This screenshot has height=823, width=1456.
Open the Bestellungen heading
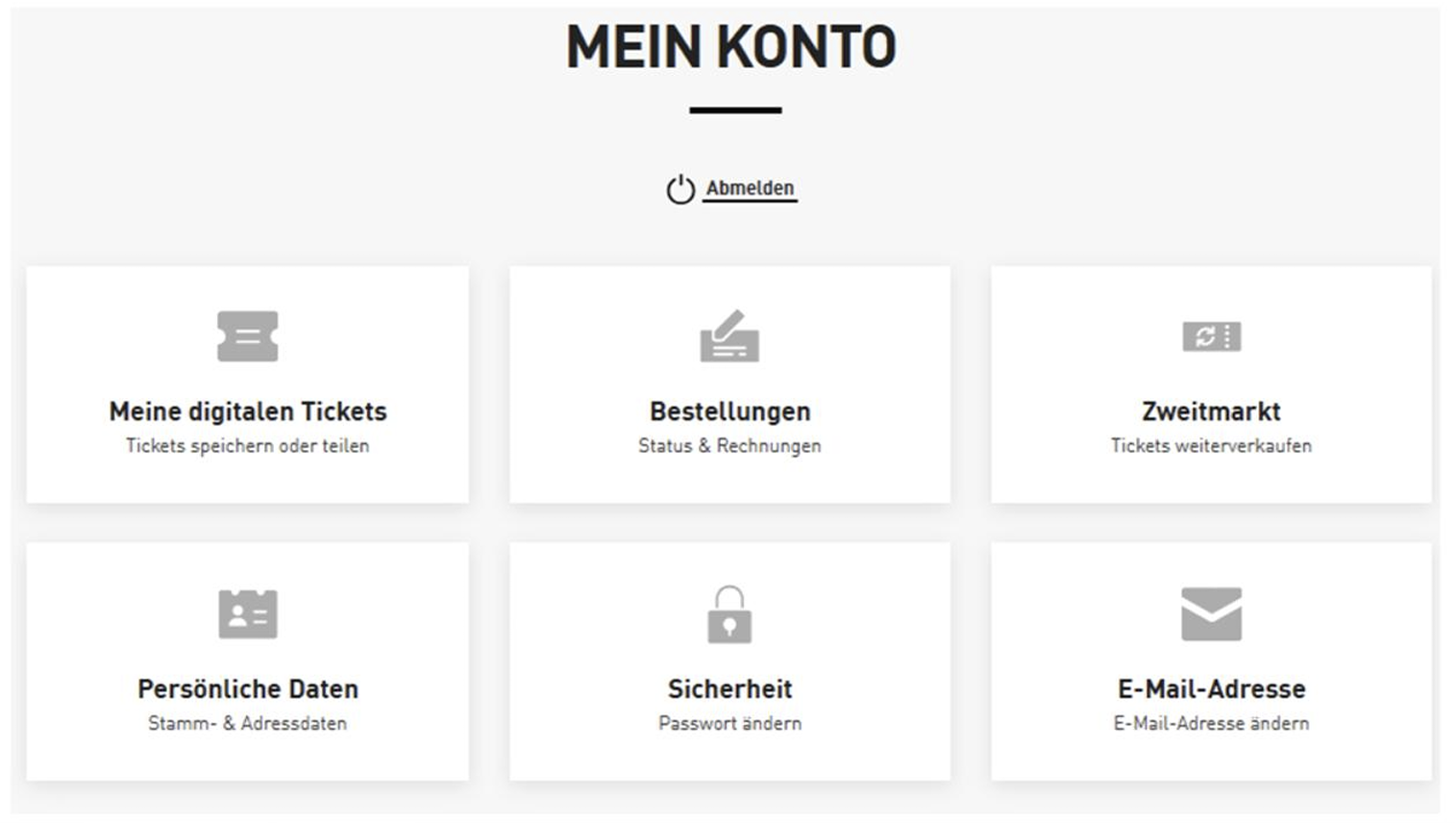point(729,411)
